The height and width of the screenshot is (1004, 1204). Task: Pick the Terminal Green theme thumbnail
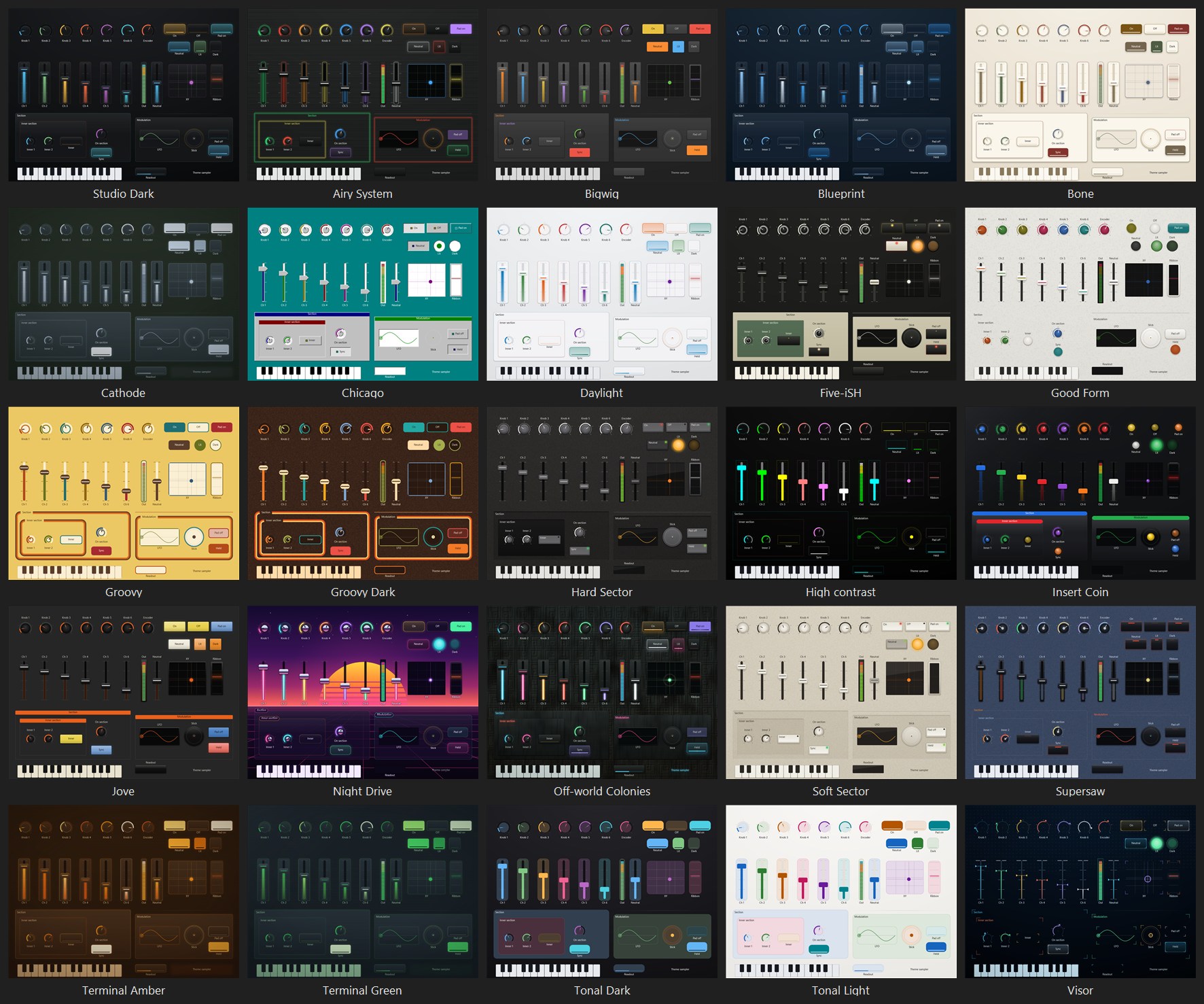(363, 892)
